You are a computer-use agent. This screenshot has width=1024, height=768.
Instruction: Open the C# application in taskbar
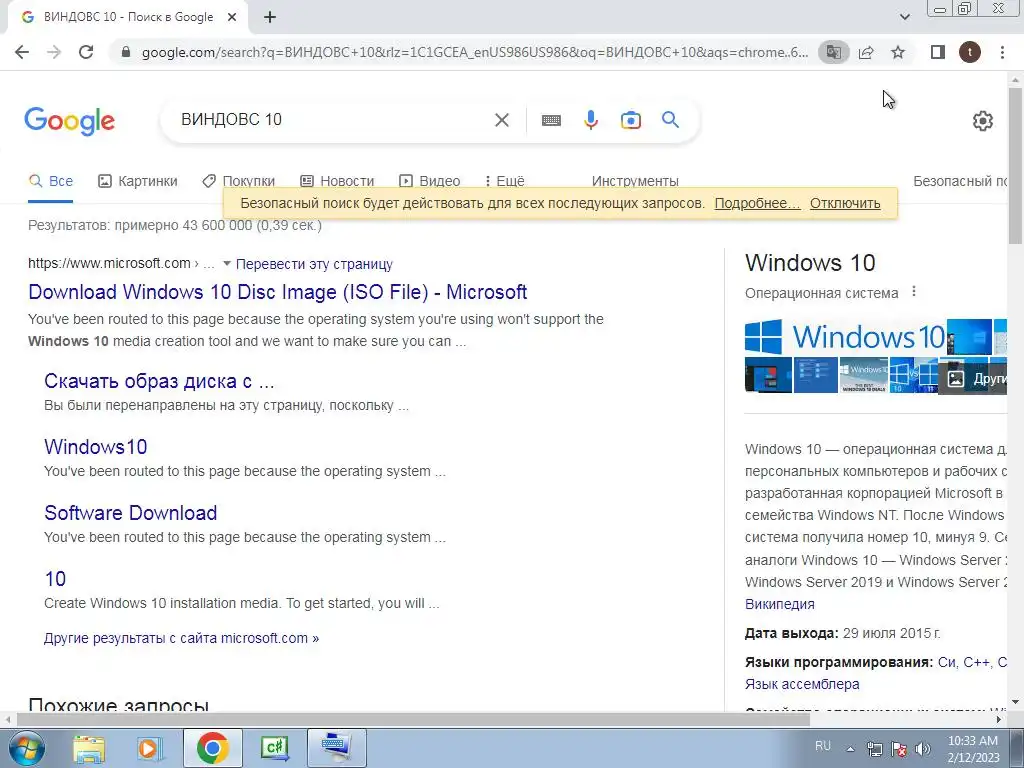pos(274,748)
